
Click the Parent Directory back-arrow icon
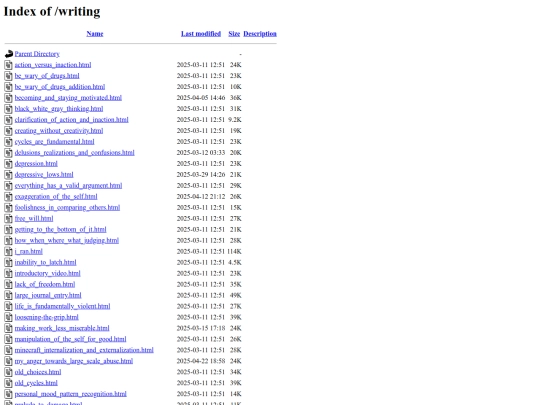pyautogui.click(x=9, y=54)
